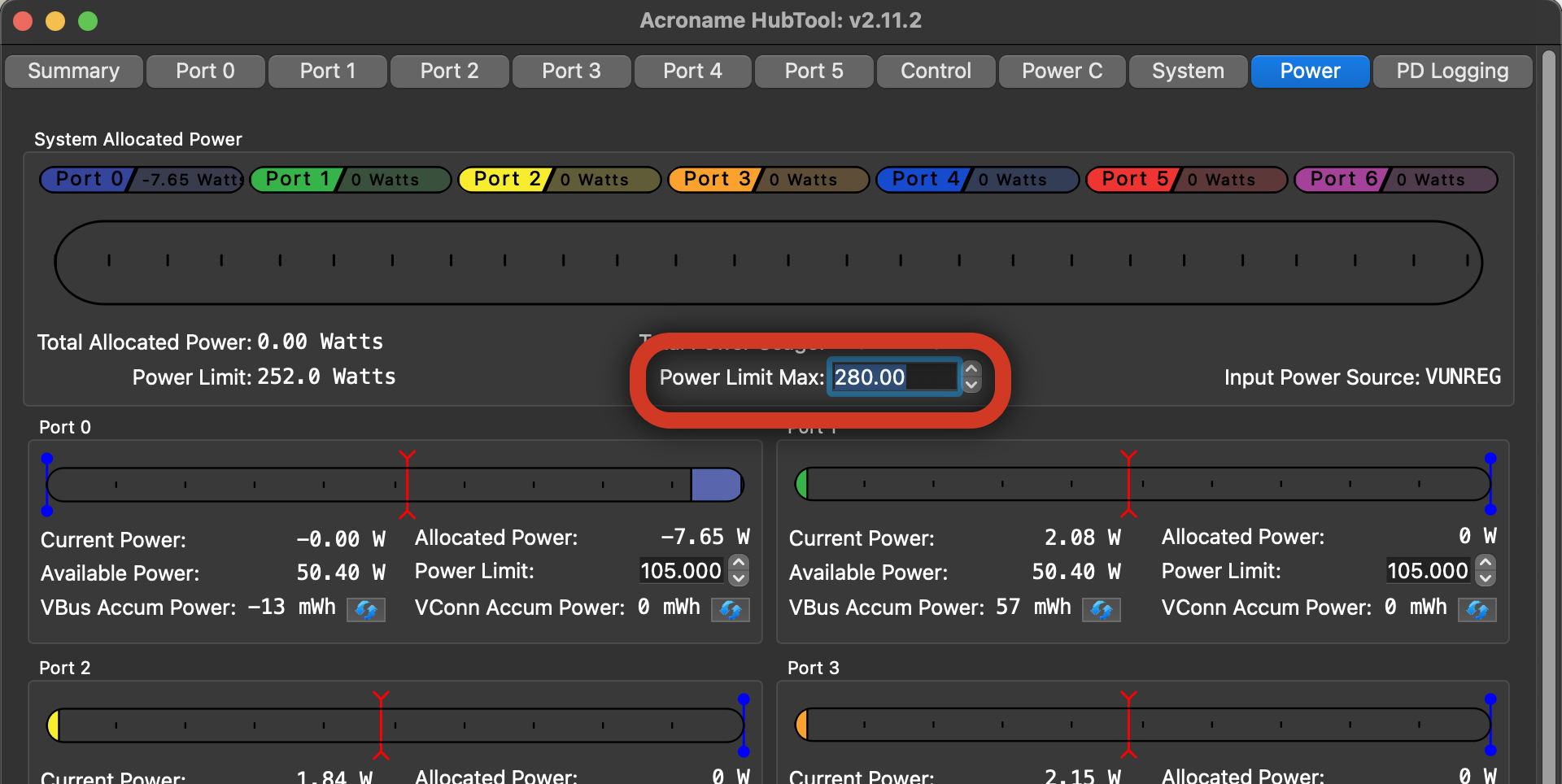Click Port 2 red power limit marker
The width and height of the screenshot is (1562, 784).
coord(381,725)
